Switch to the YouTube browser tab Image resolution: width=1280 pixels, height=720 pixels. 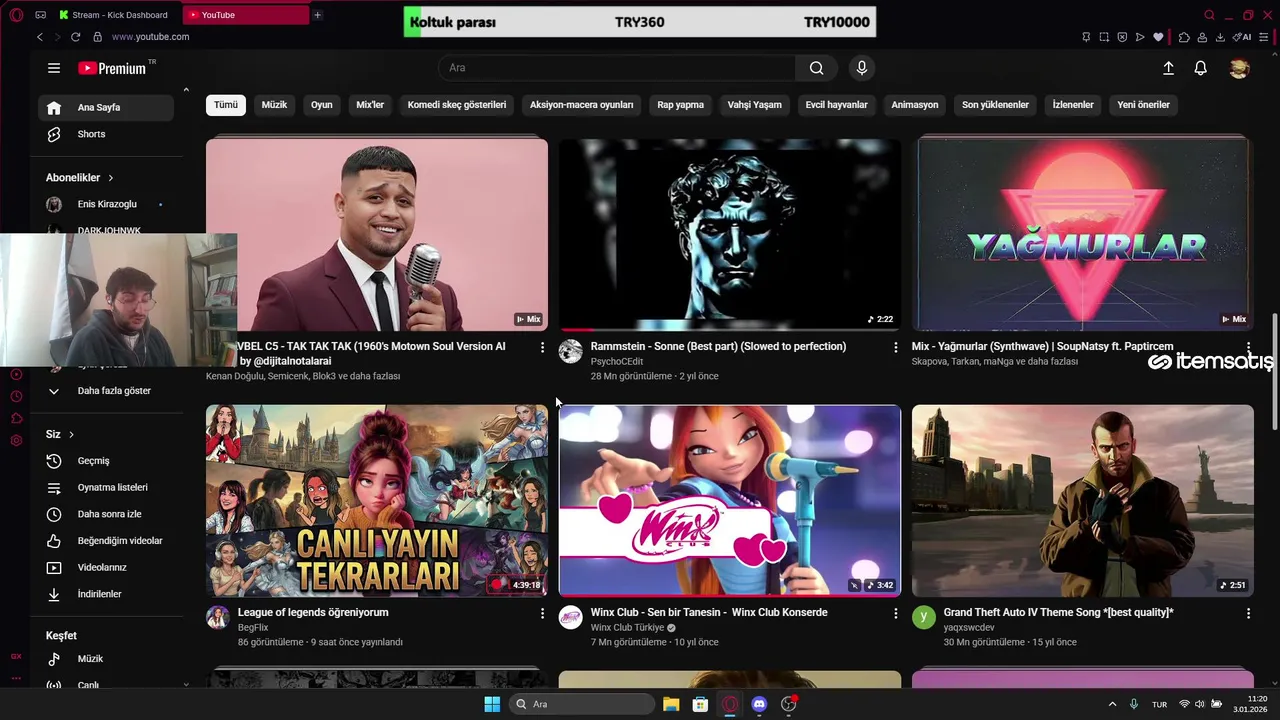(246, 15)
